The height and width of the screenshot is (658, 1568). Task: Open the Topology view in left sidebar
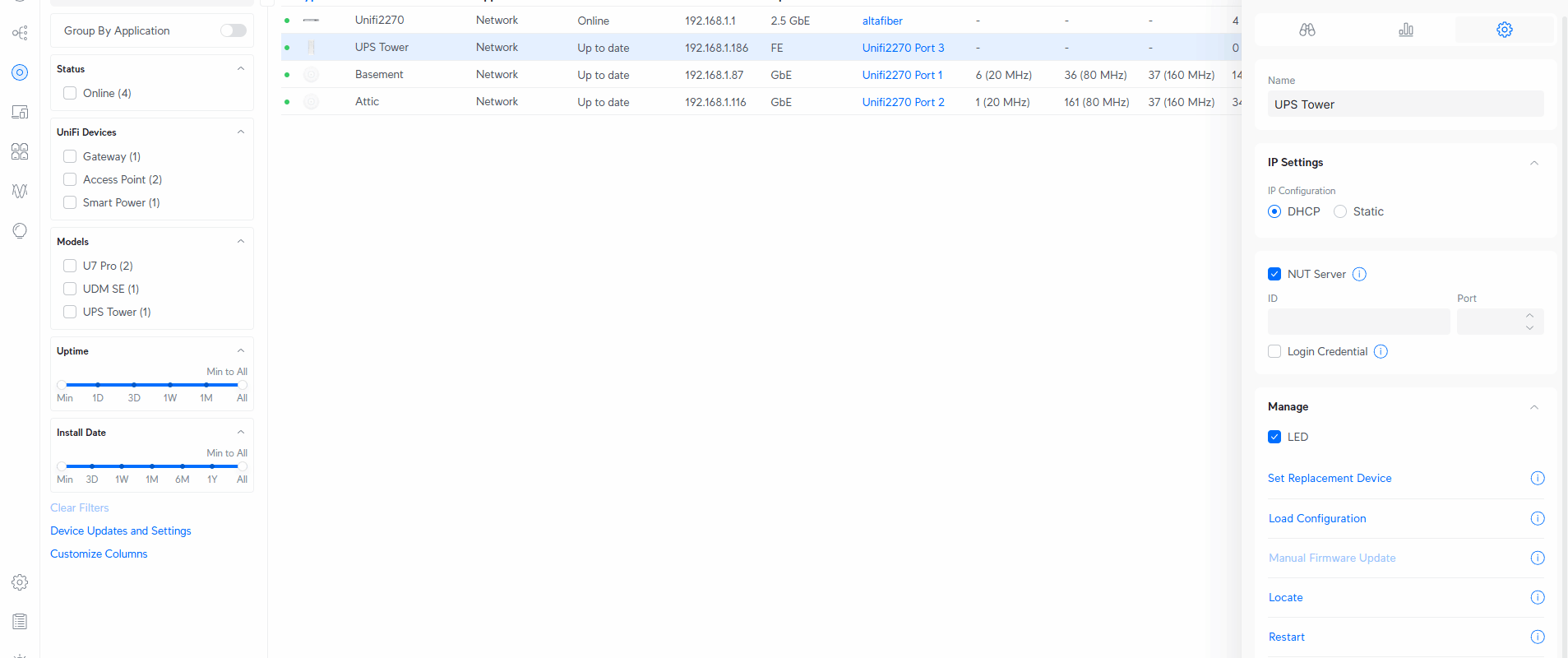coord(20,33)
